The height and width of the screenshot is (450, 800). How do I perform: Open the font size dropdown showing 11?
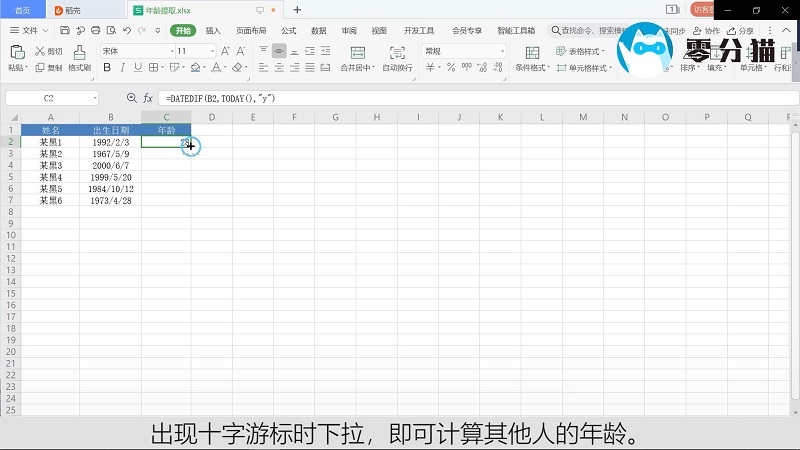pos(212,51)
